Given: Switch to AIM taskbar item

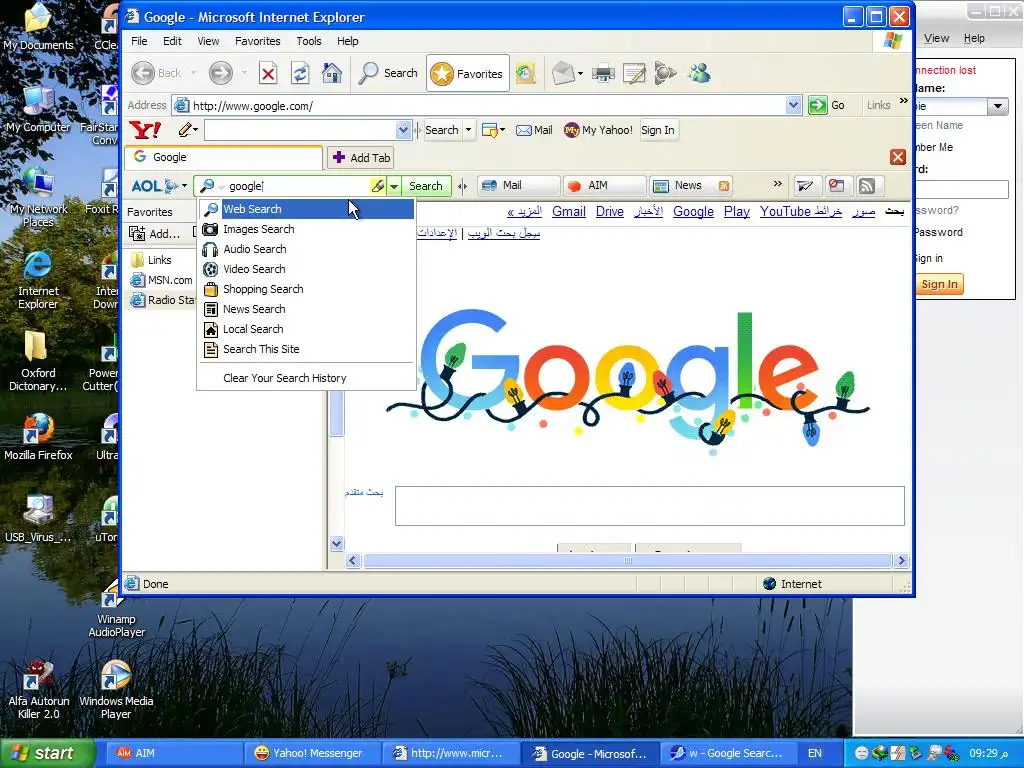Looking at the screenshot, I should point(172,753).
